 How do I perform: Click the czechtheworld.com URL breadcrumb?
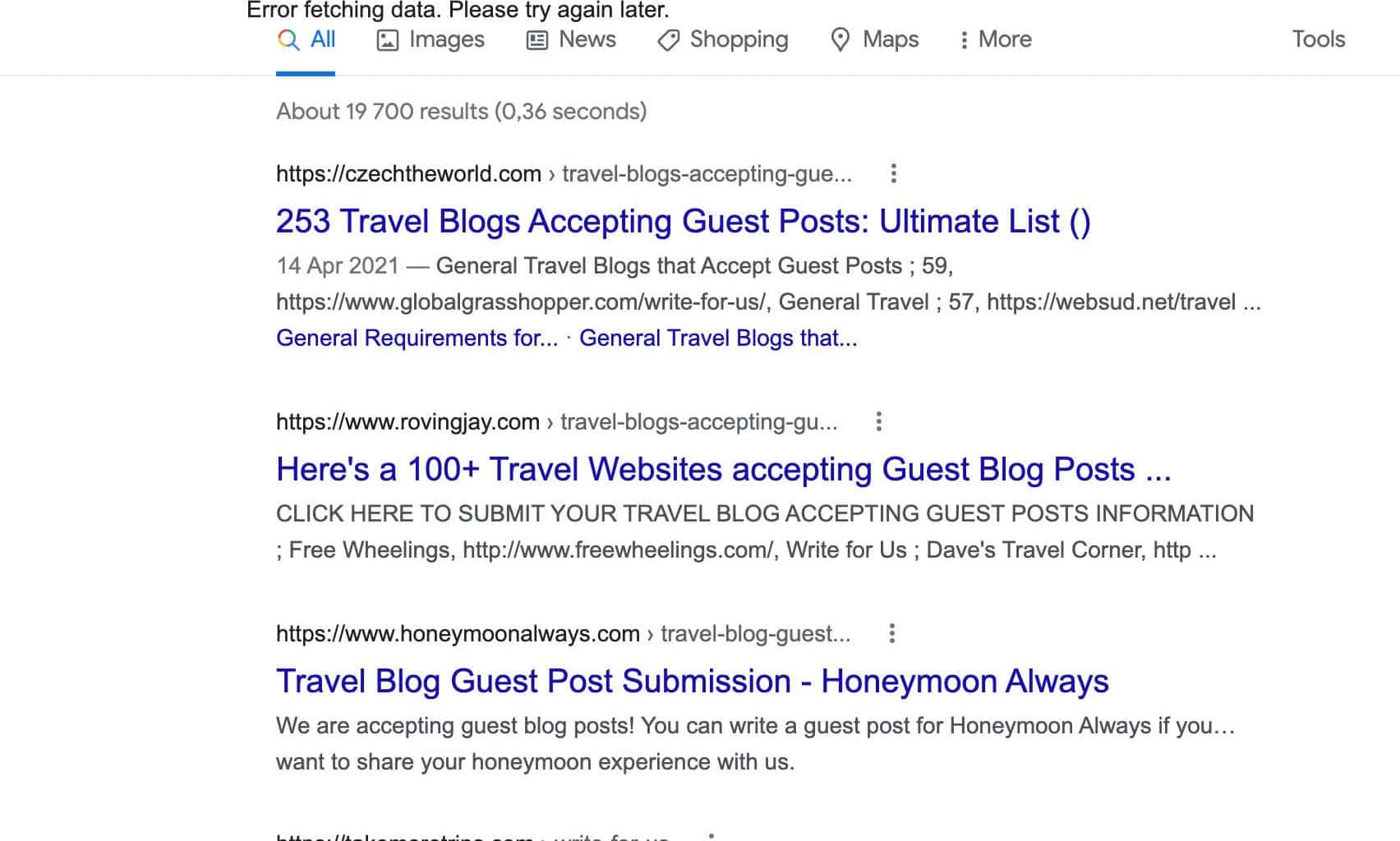click(x=408, y=174)
